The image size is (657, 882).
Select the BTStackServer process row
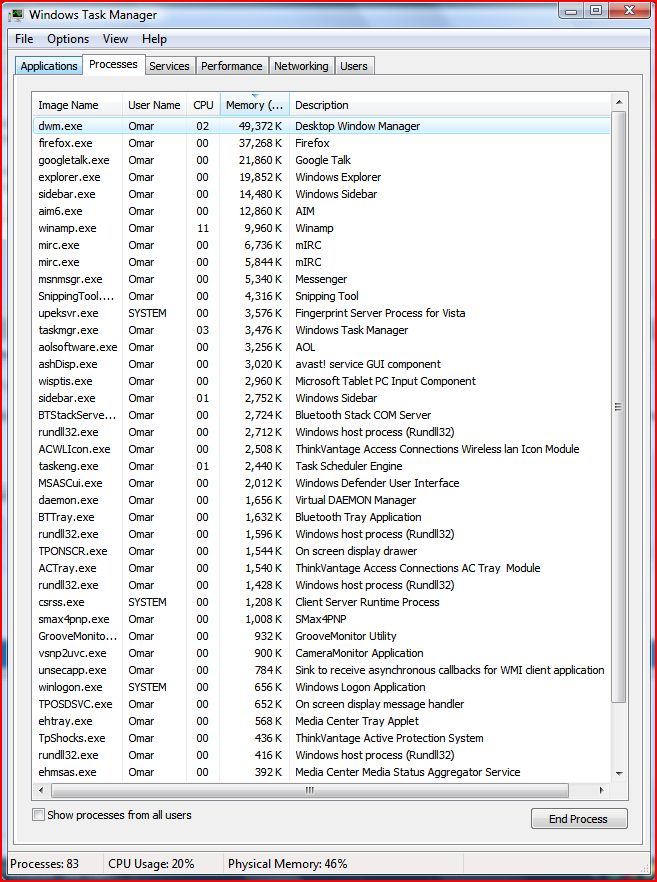[x=321, y=415]
